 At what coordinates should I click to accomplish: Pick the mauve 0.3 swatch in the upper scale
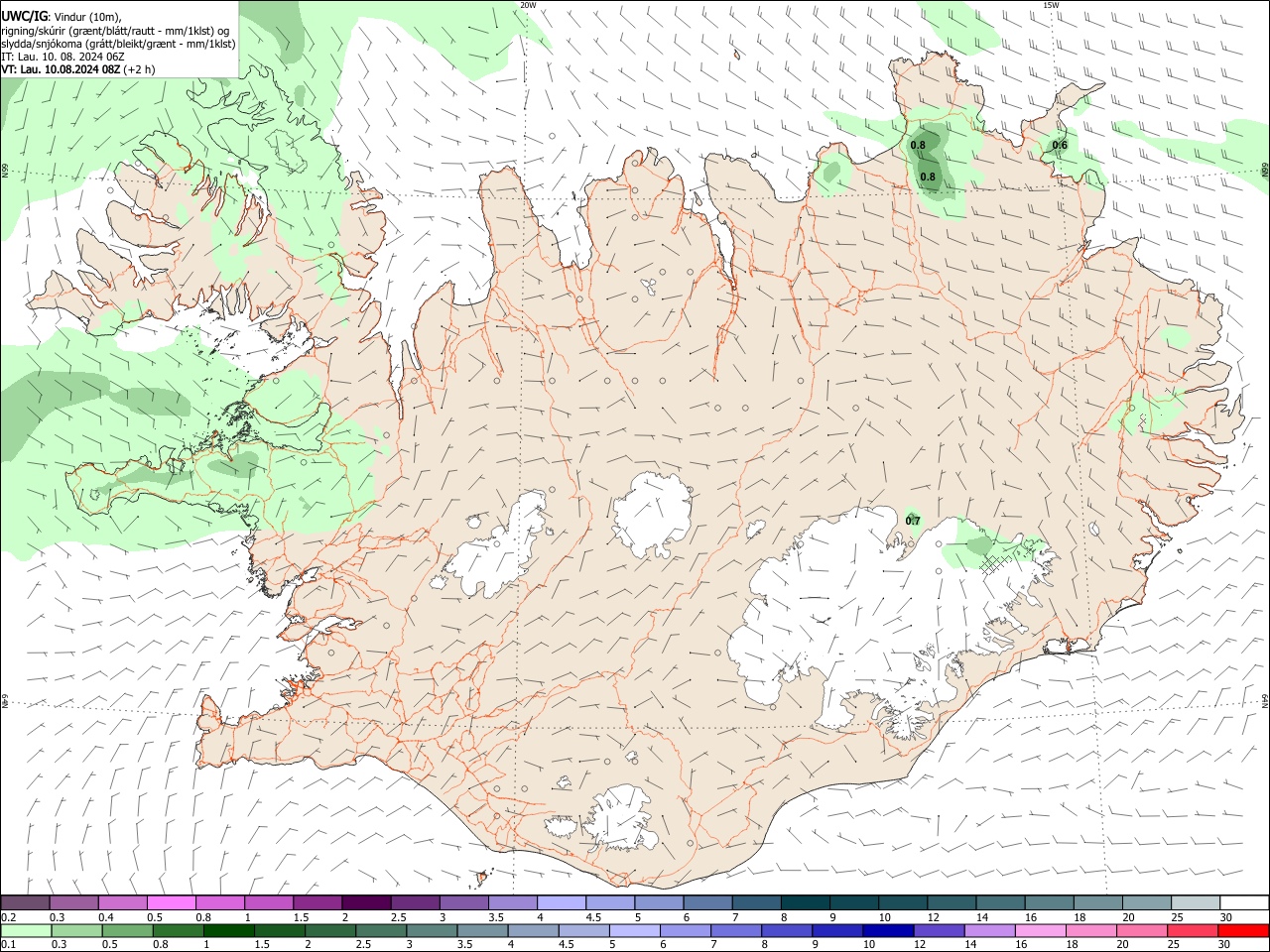pyautogui.click(x=74, y=903)
